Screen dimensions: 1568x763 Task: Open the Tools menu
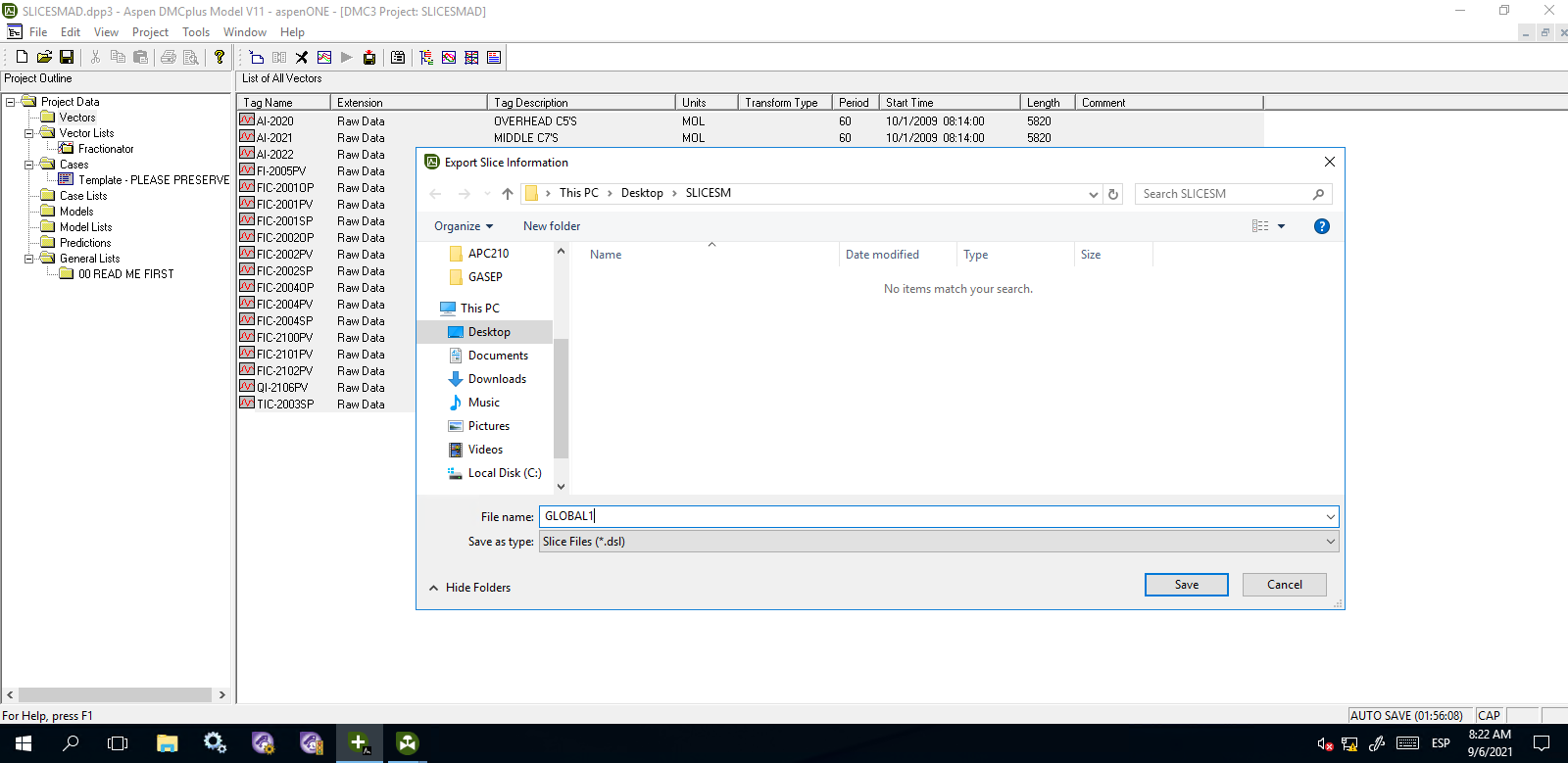[x=196, y=32]
